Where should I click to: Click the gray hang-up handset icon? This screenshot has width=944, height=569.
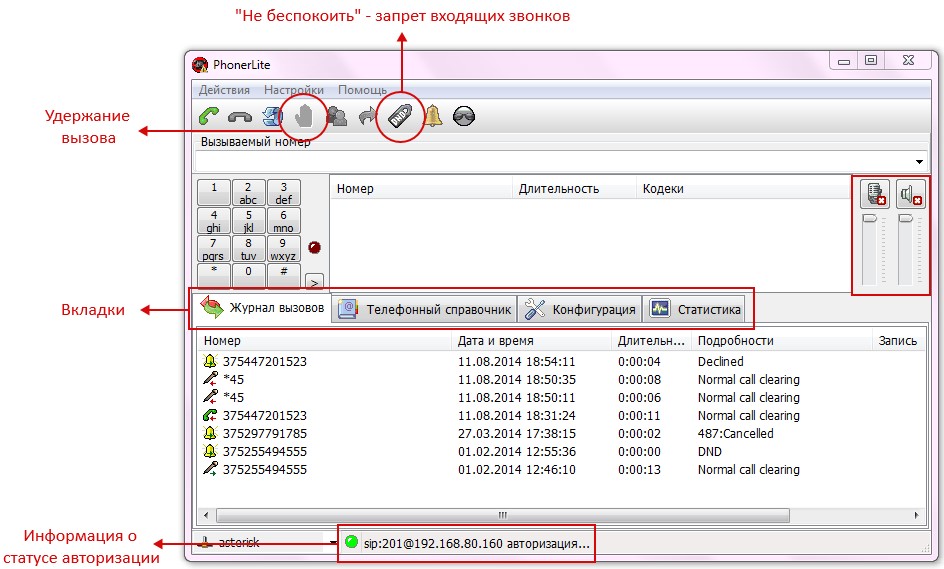click(x=240, y=117)
